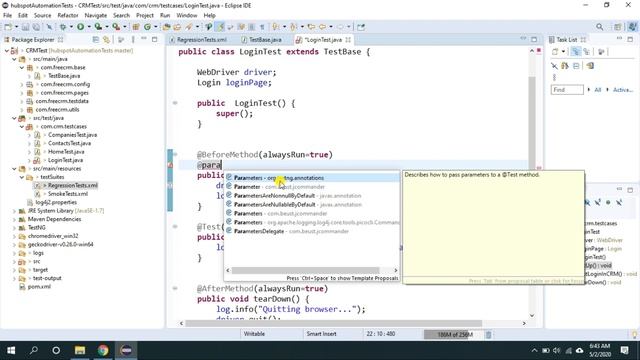The width and height of the screenshot is (640, 360).
Task: Click the Coverage run icon
Action: pyautogui.click(x=98, y=27)
